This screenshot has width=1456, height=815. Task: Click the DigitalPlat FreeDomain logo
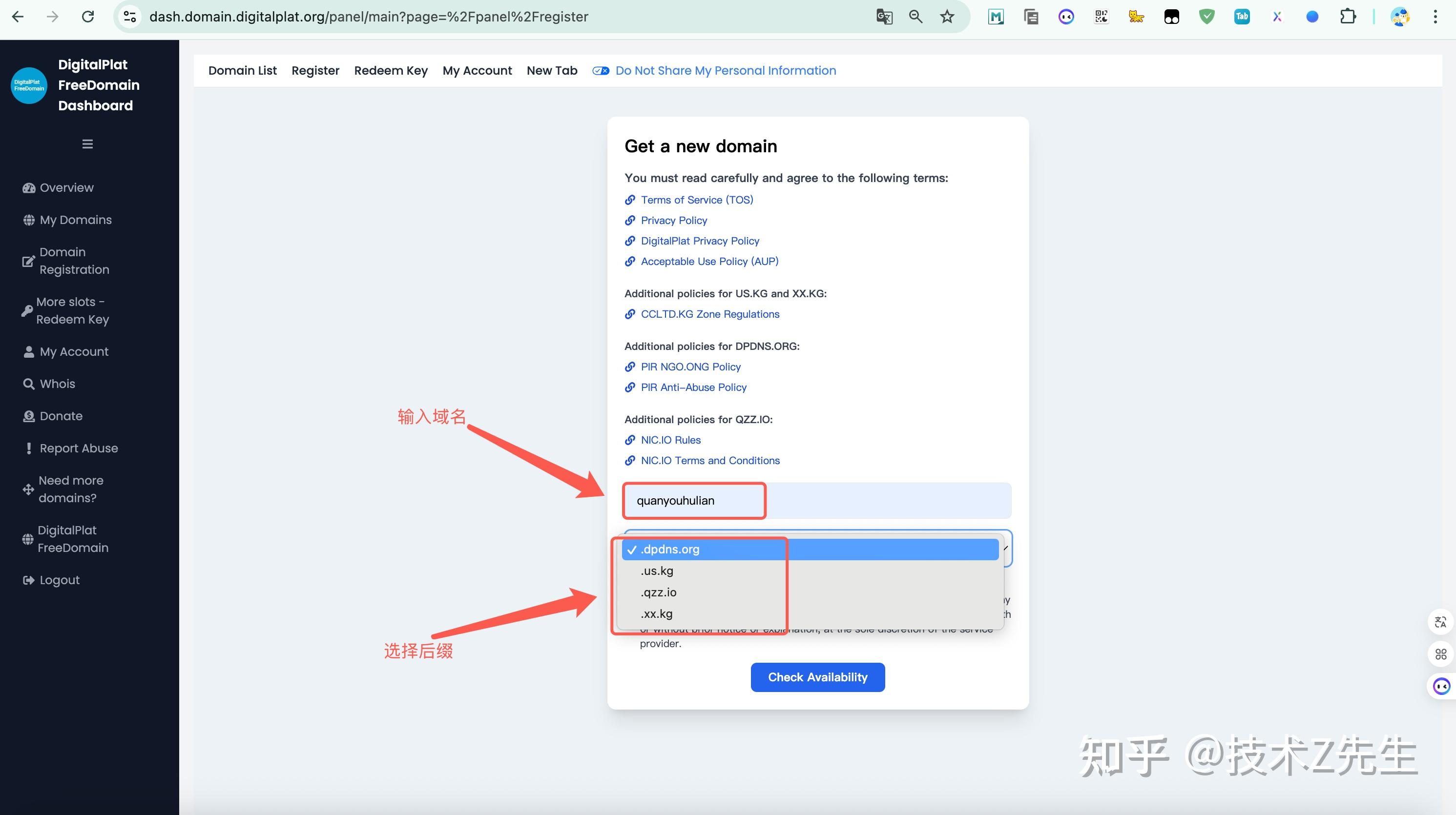[x=29, y=85]
